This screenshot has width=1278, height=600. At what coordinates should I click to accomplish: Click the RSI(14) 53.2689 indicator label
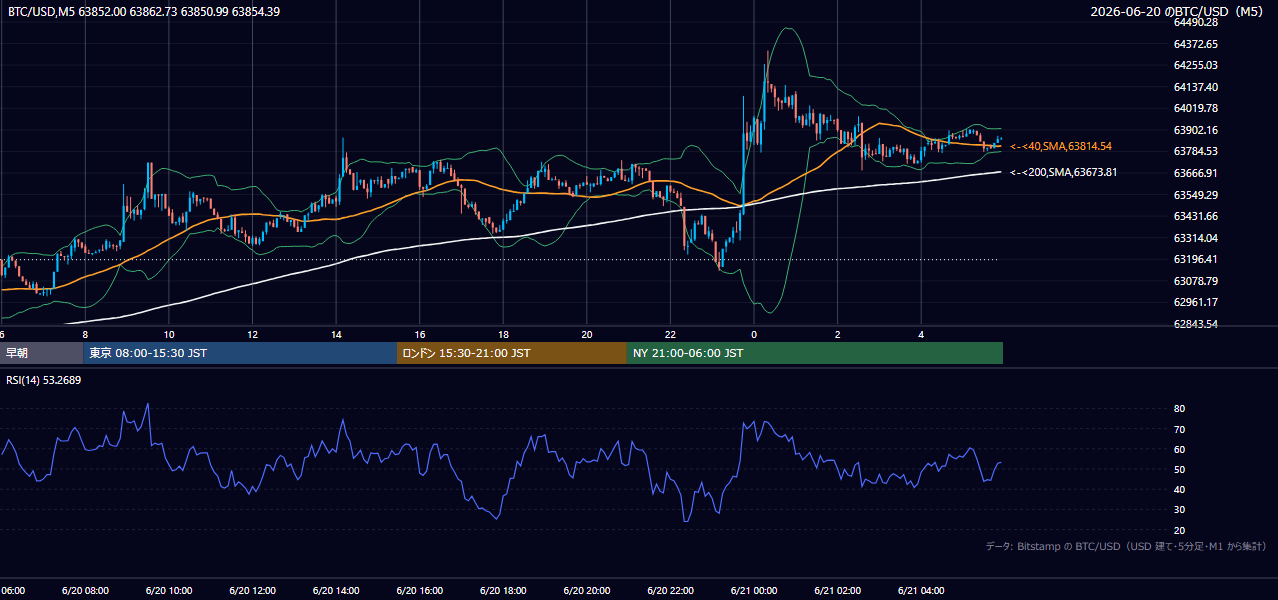[x=44, y=380]
